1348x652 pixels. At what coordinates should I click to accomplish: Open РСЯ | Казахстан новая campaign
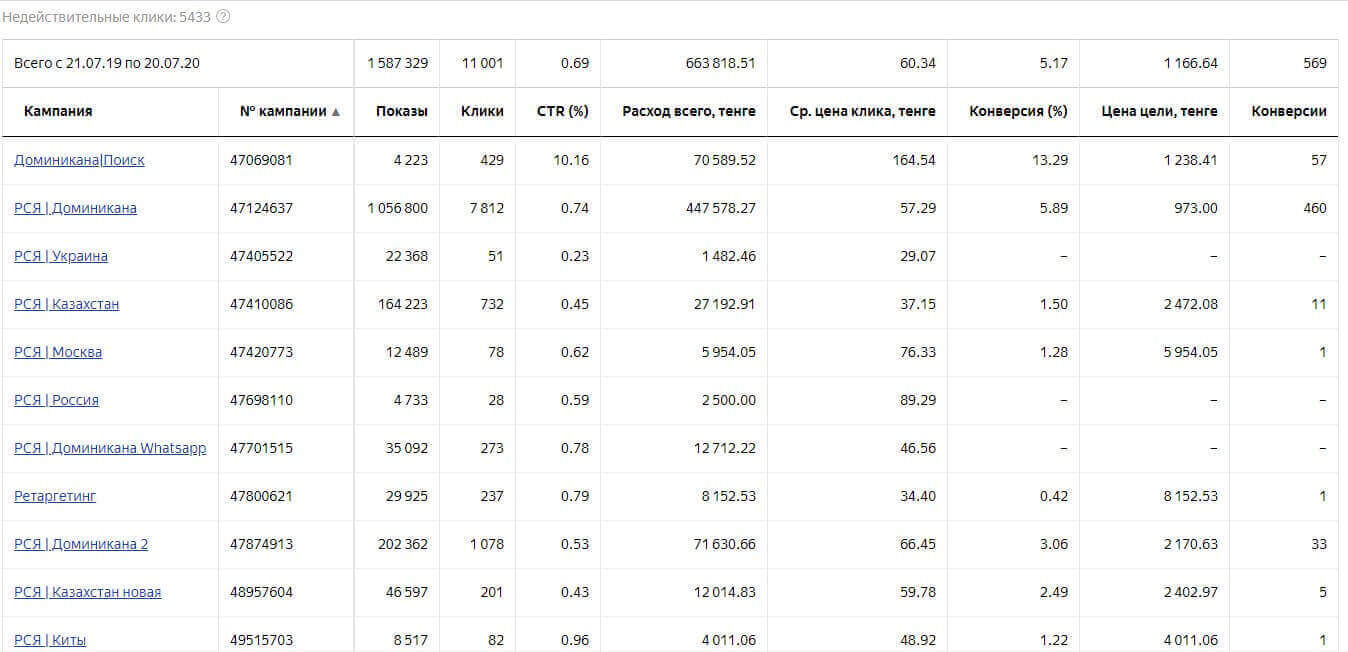click(87, 592)
